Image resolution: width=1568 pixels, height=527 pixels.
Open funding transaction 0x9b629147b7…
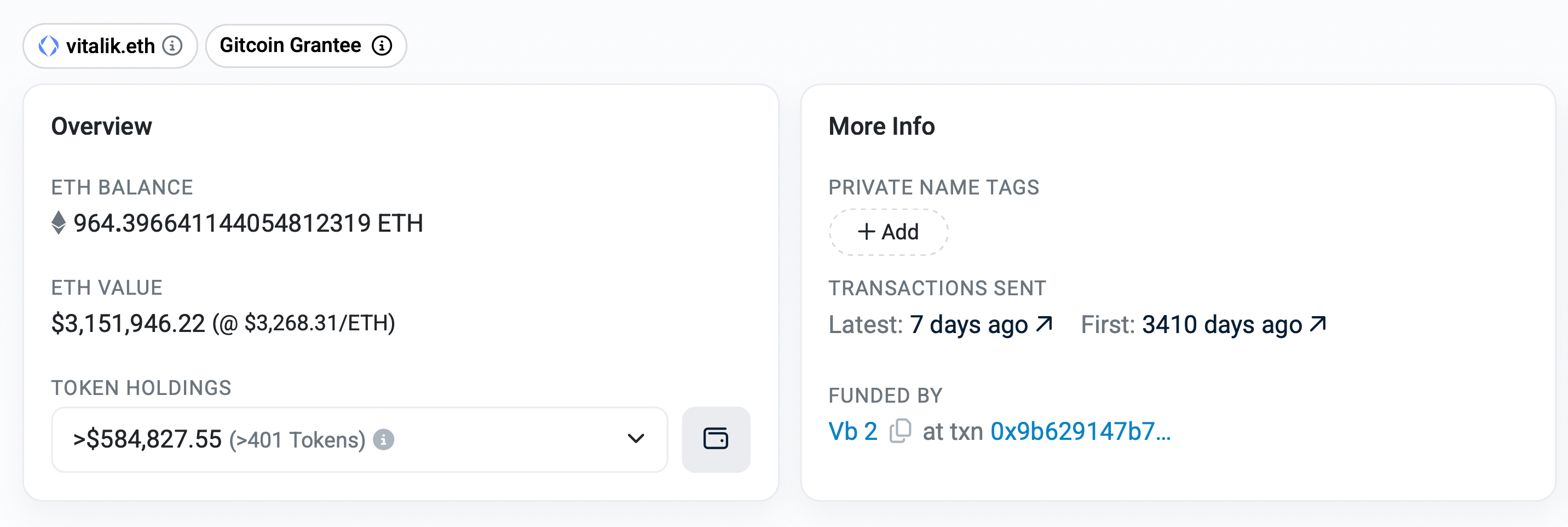[x=1080, y=431]
